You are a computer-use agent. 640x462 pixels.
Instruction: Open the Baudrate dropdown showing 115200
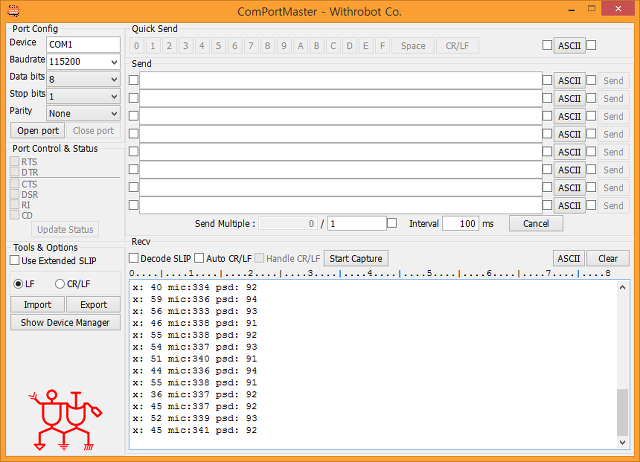tap(83, 62)
